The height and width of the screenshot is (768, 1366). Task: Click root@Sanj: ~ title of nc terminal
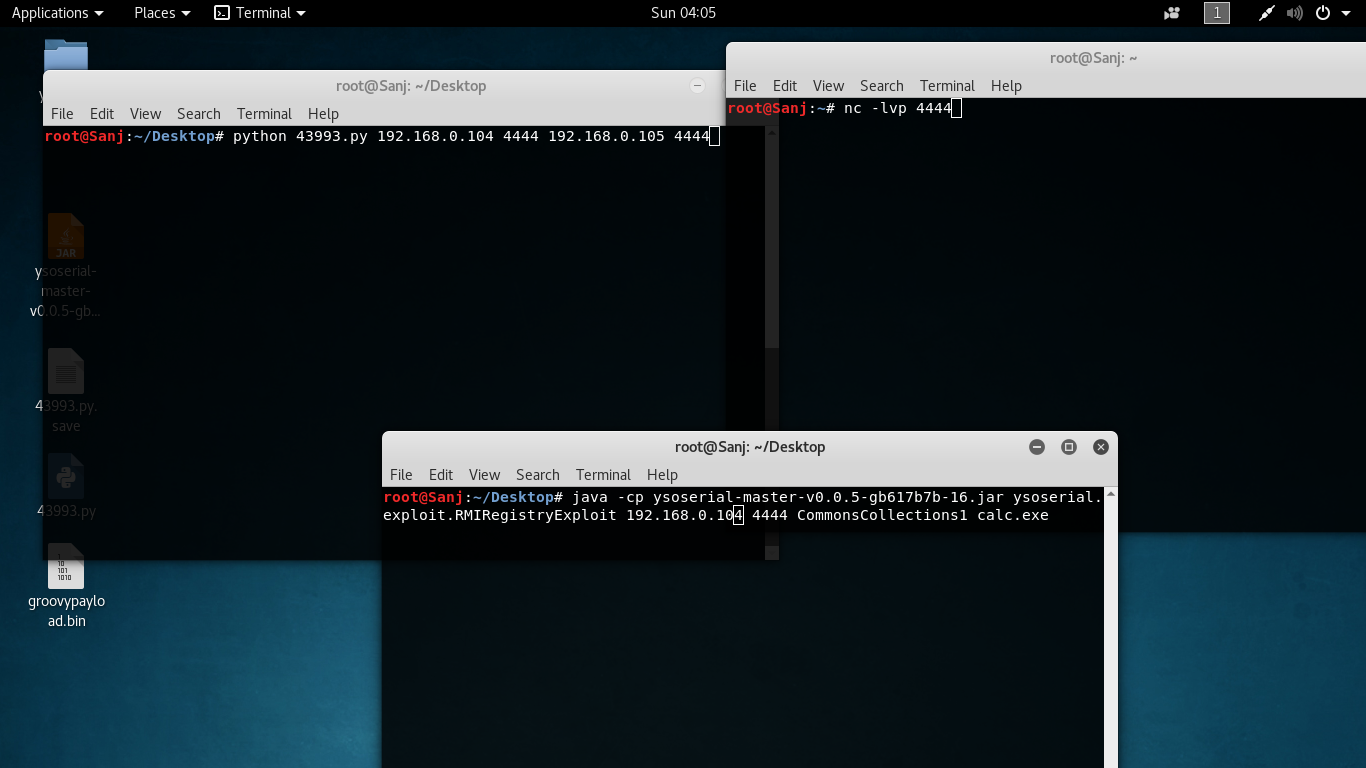[x=1093, y=58]
